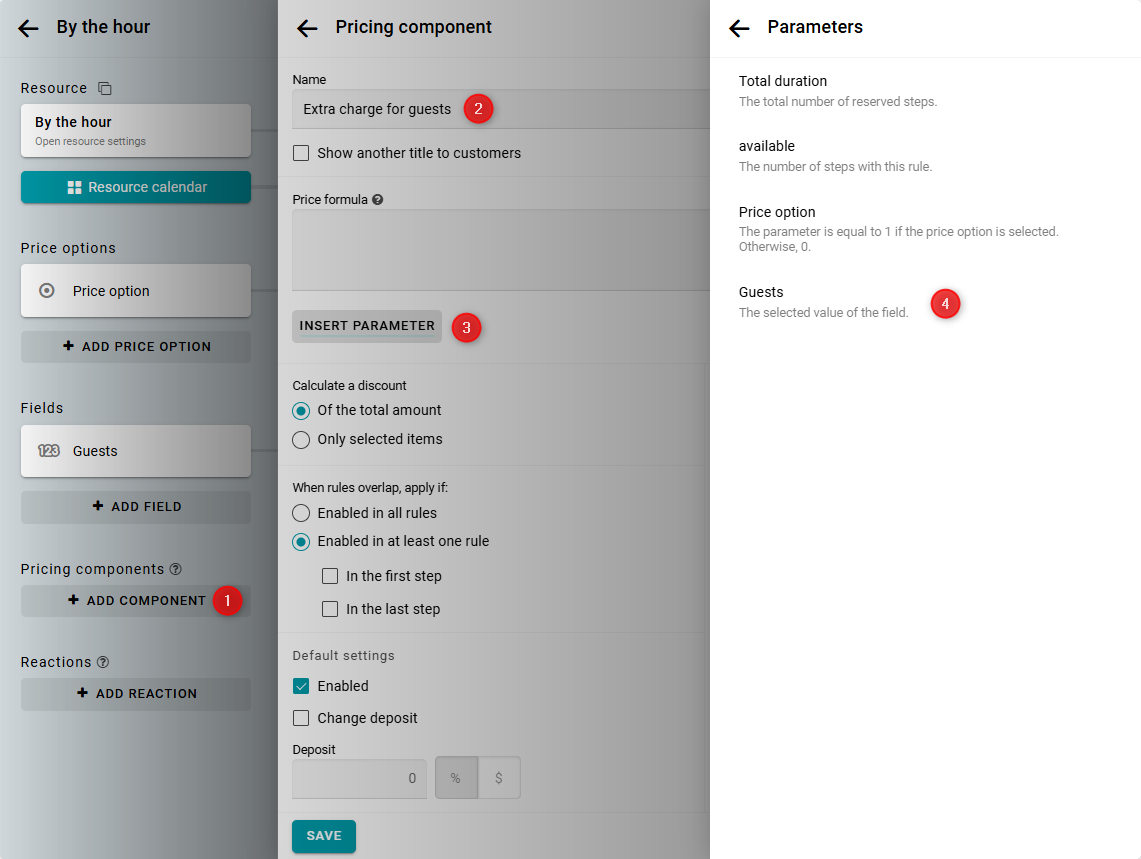
Task: Click help icon next to Reactions
Action: pos(103,662)
